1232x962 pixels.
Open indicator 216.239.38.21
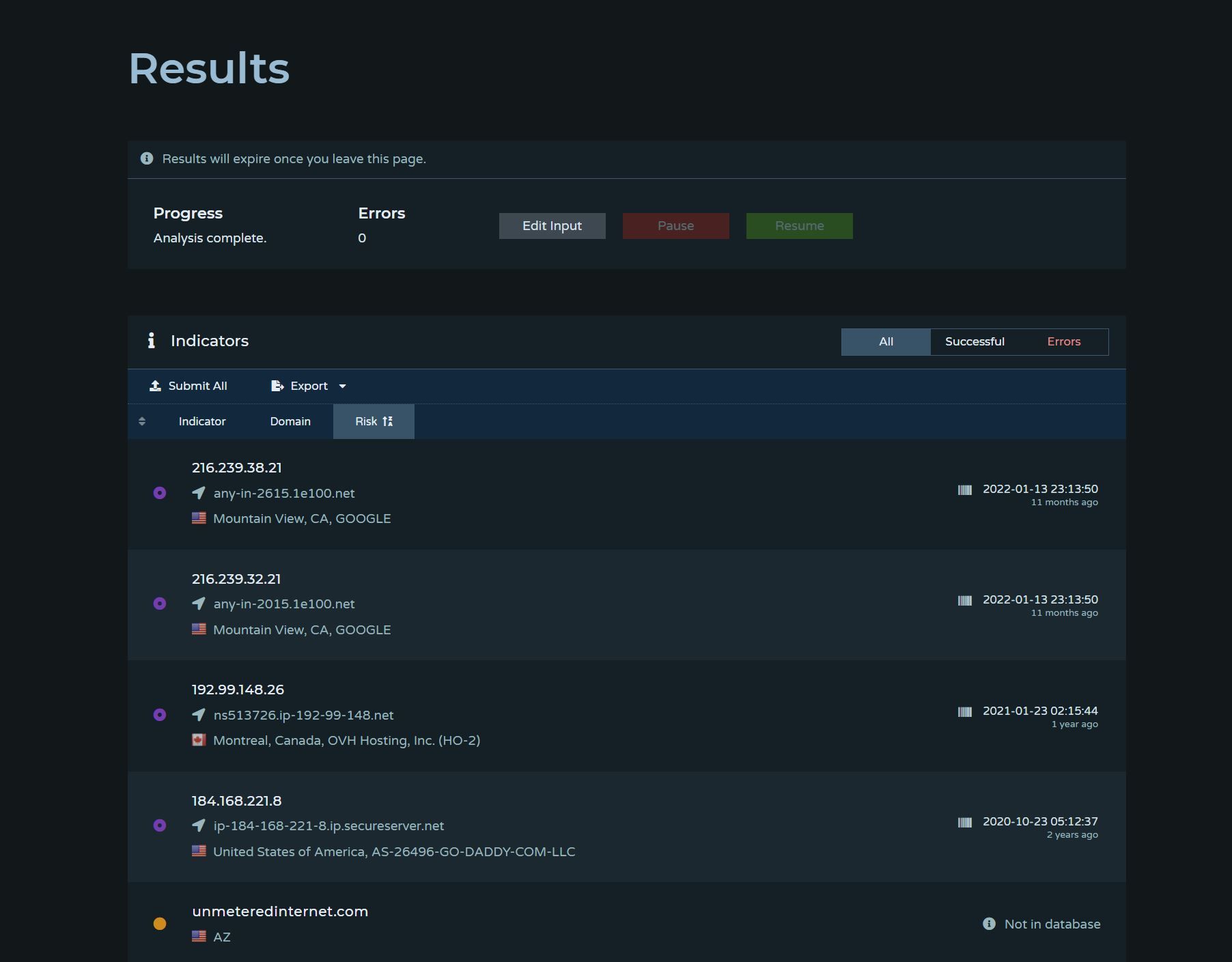click(236, 468)
